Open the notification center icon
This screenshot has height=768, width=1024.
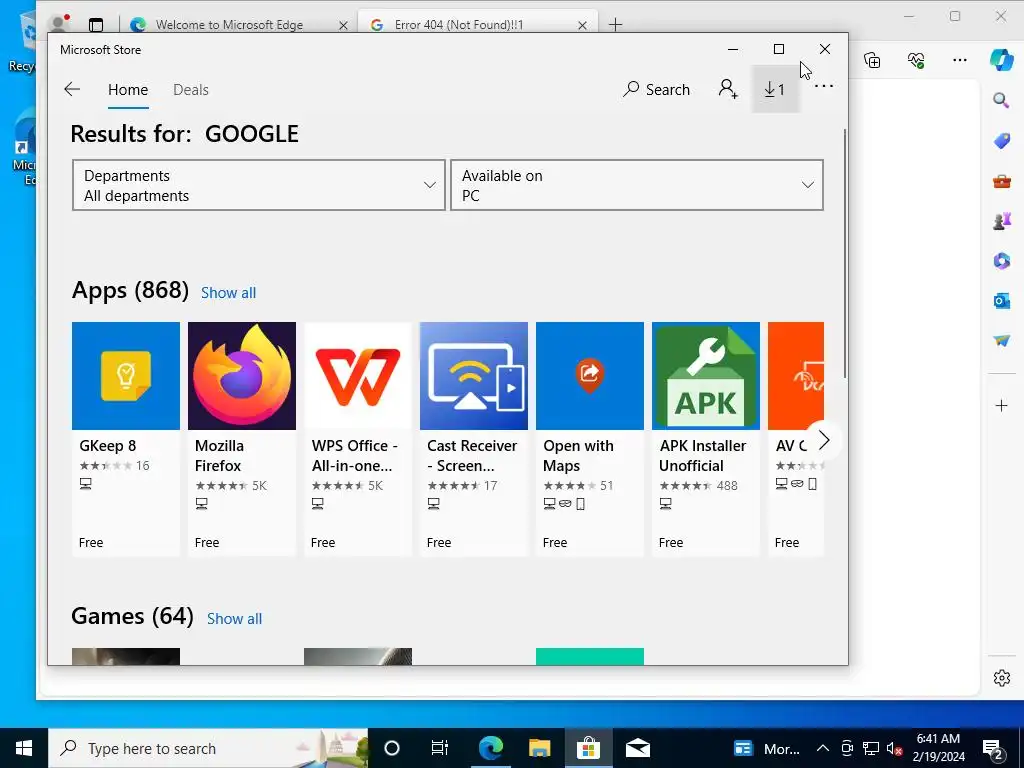(x=993, y=748)
